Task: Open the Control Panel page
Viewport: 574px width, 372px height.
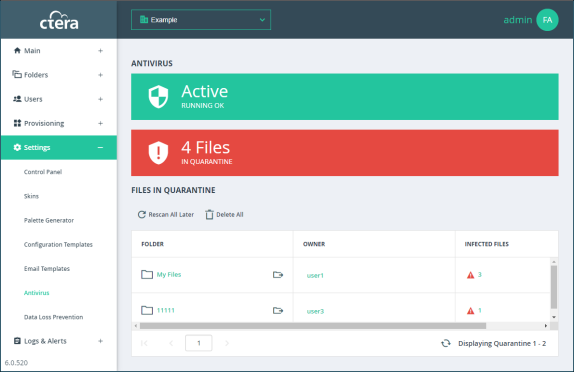Action: 43,172
